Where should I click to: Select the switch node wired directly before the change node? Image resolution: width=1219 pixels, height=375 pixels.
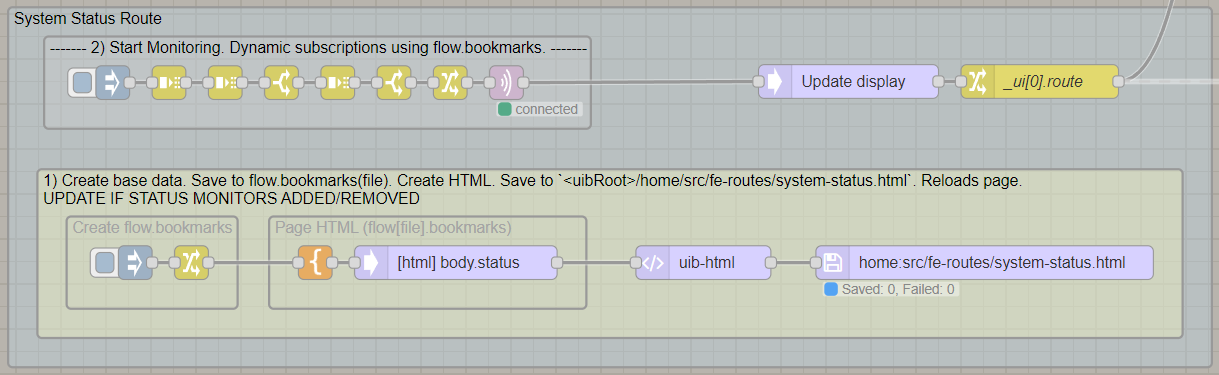(394, 82)
